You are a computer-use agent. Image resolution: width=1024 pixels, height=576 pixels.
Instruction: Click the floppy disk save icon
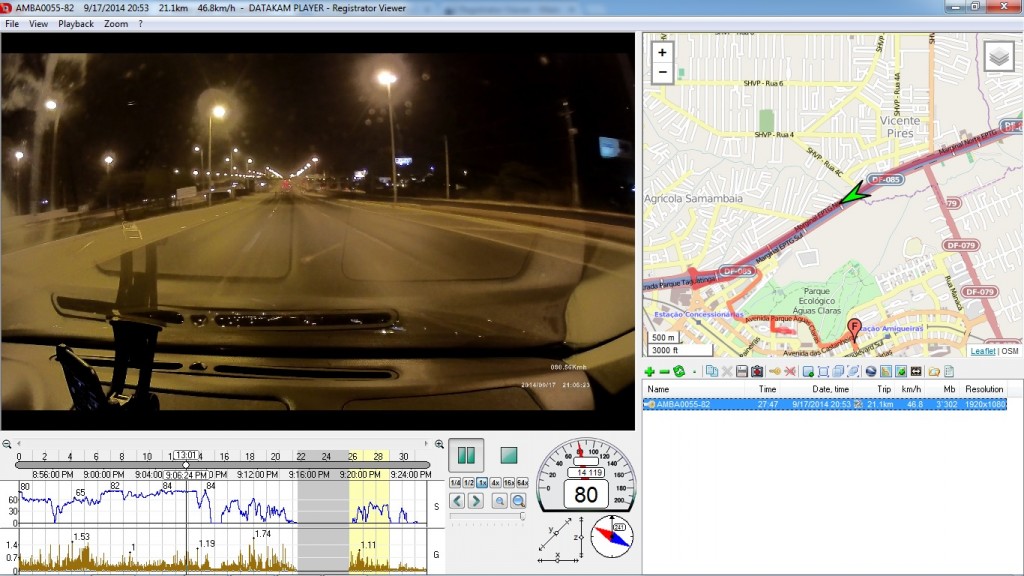(741, 371)
